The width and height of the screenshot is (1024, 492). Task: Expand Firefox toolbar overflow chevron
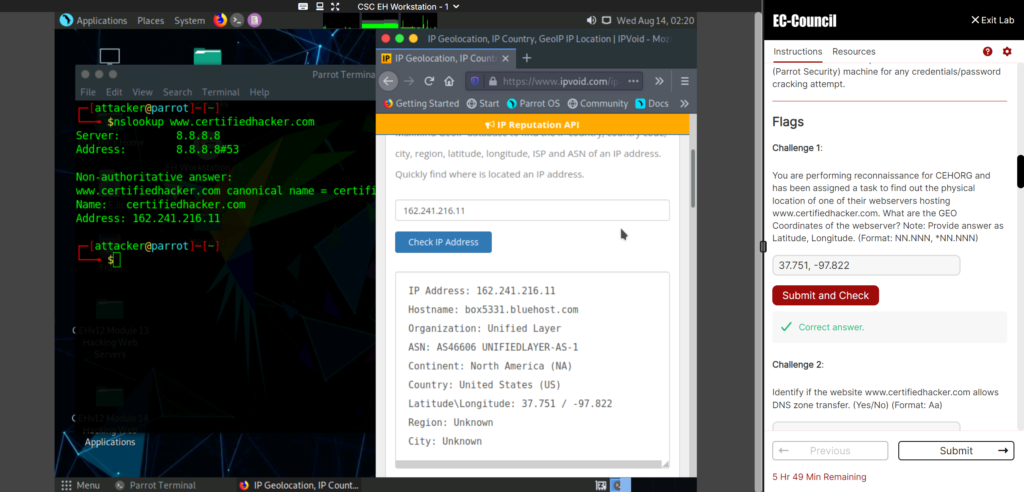tap(660, 81)
